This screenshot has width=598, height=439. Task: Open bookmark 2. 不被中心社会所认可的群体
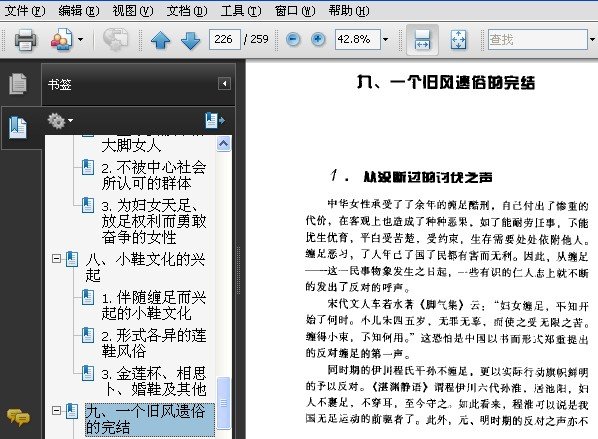point(154,175)
